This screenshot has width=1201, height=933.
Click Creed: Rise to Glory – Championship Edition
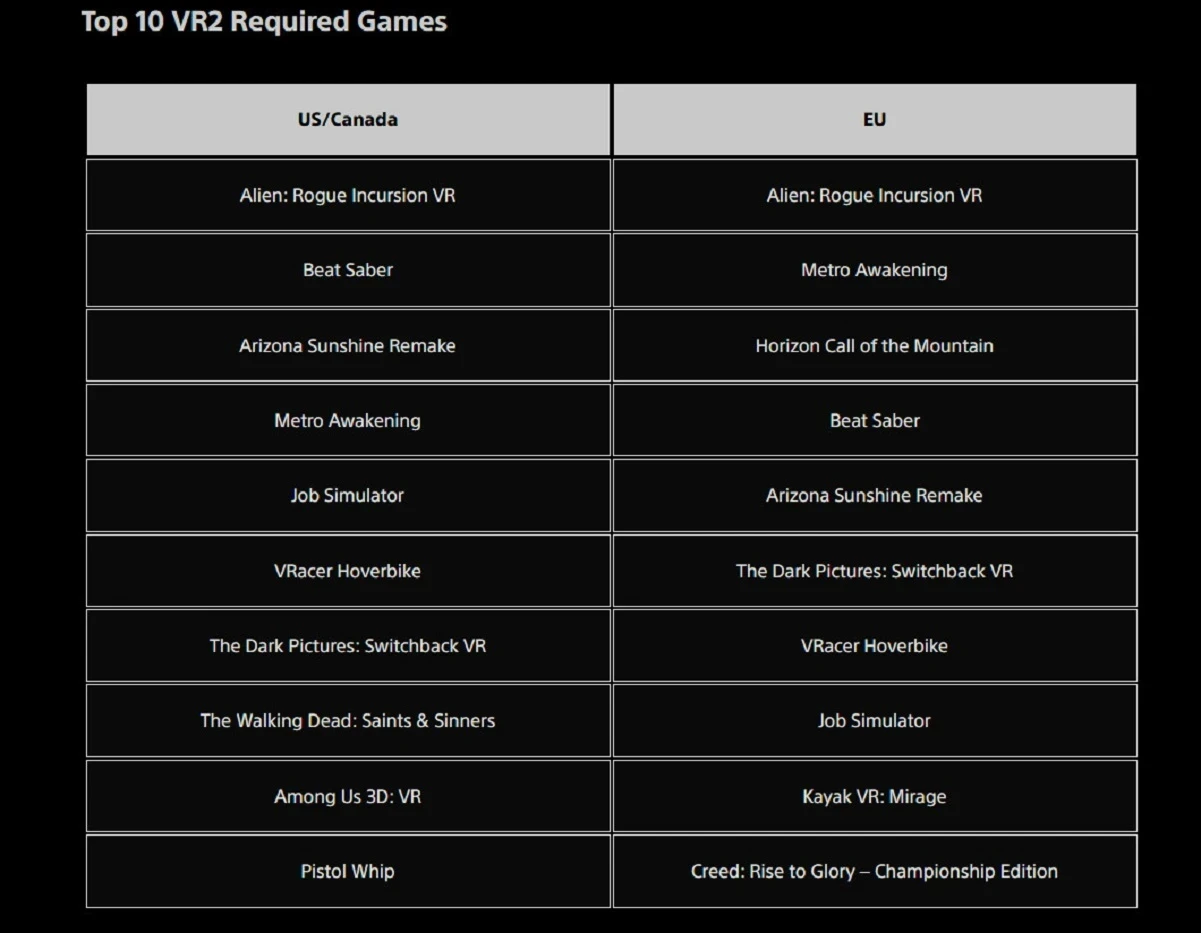point(874,872)
